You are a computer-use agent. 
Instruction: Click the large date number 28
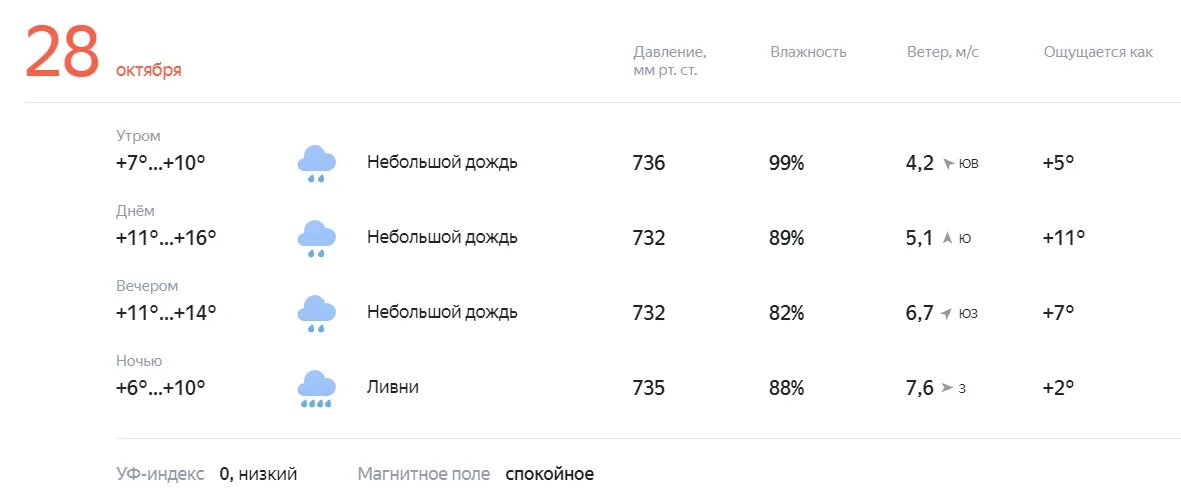click(63, 52)
